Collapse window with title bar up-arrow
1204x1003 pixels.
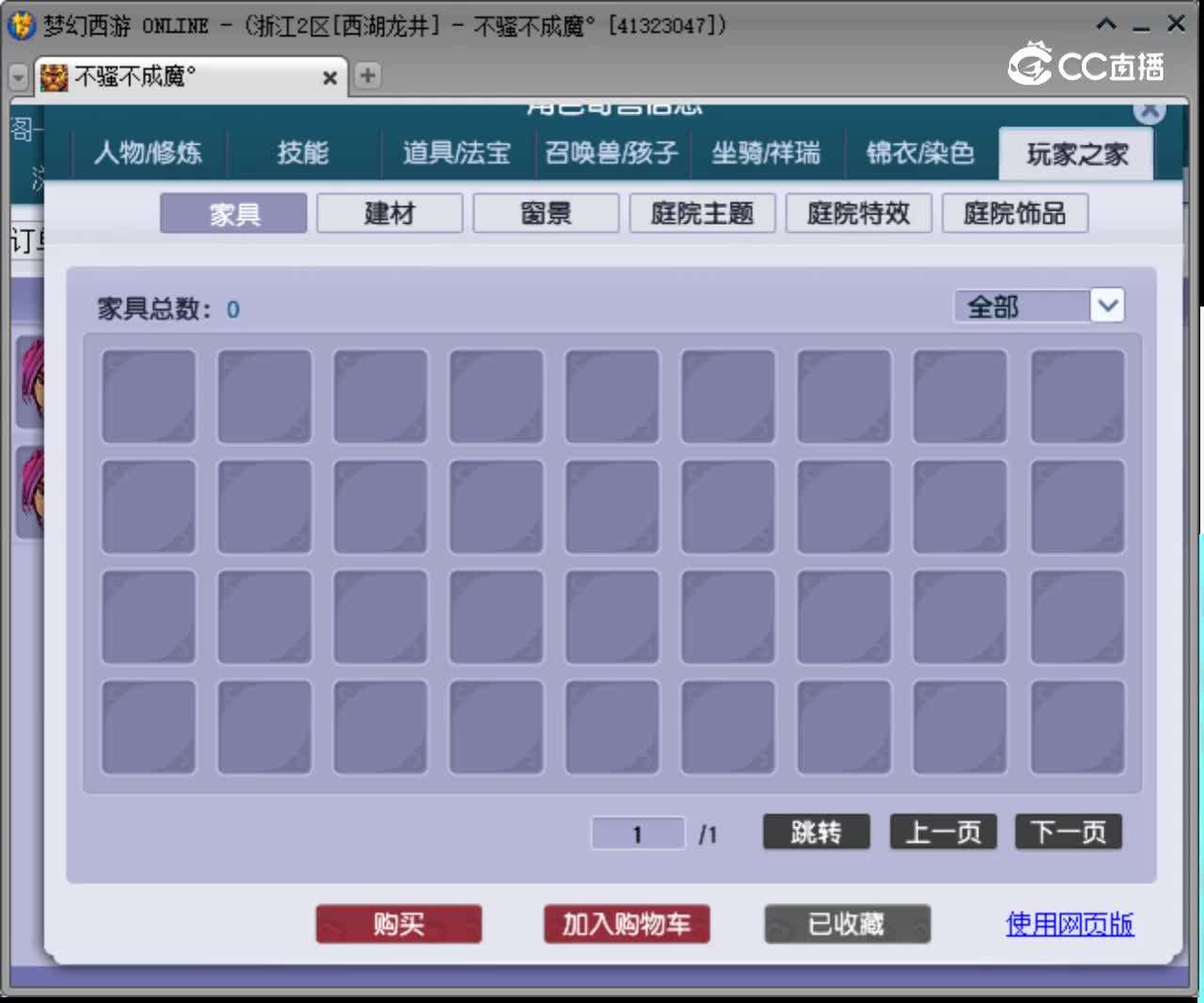1107,24
